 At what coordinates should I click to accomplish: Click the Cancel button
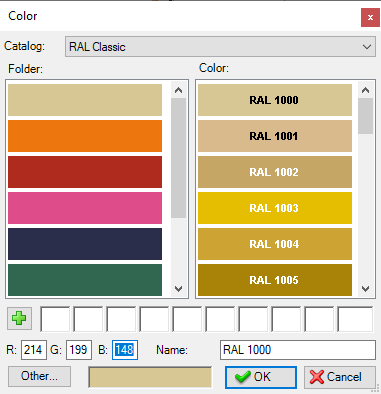coord(339,377)
